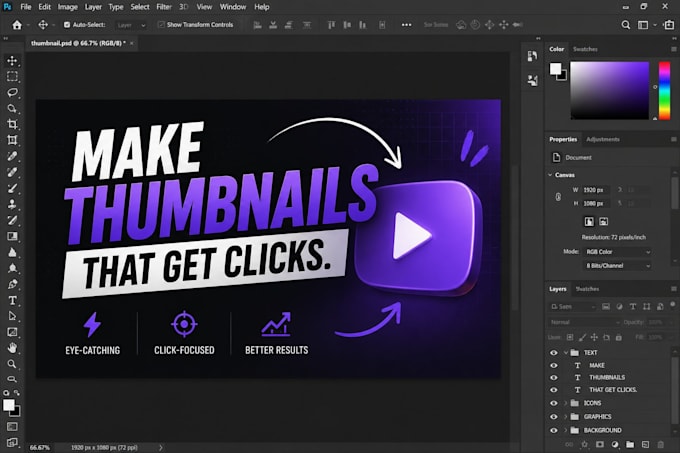Expand the ICONS layer group
680x453 pixels.
coord(566,403)
